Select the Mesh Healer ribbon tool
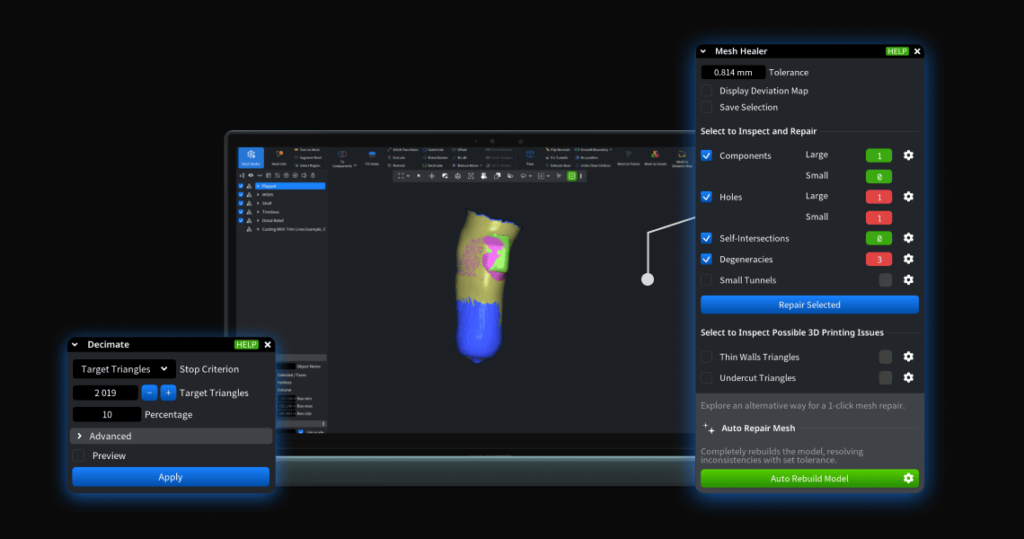1024x539 pixels. pos(251,157)
